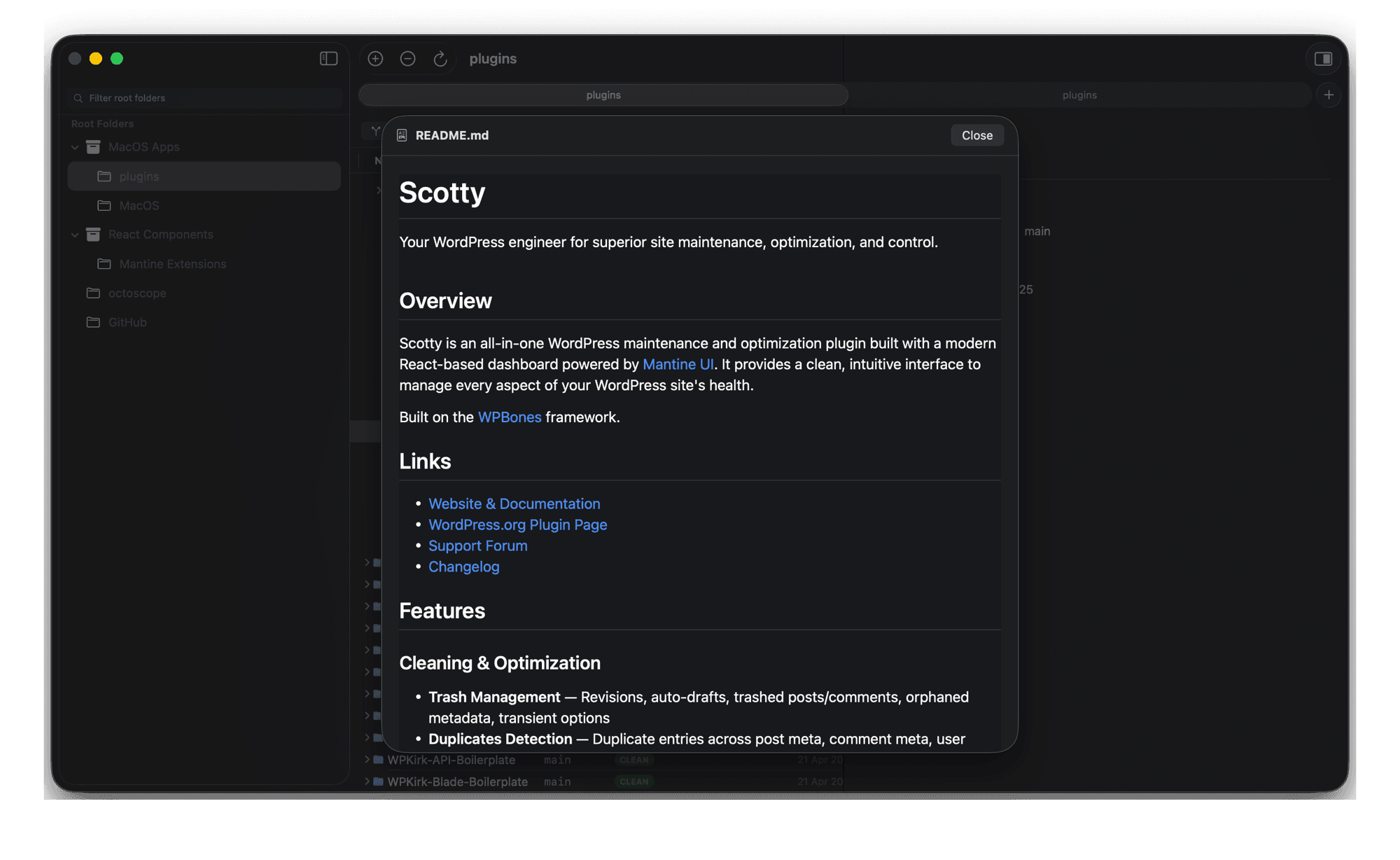Viewport: 1400px width, 860px height.
Task: Click the search icon in the filter field
Action: (78, 98)
